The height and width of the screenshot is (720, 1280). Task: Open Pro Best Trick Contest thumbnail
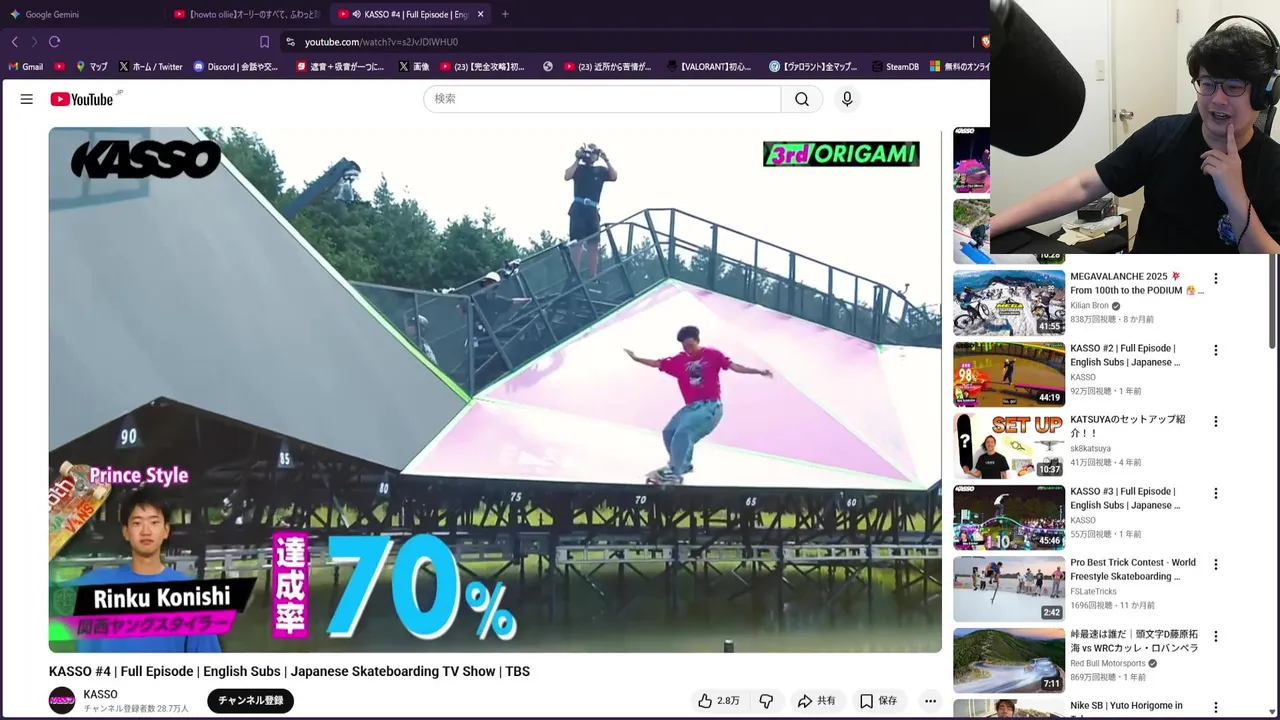[1009, 589]
